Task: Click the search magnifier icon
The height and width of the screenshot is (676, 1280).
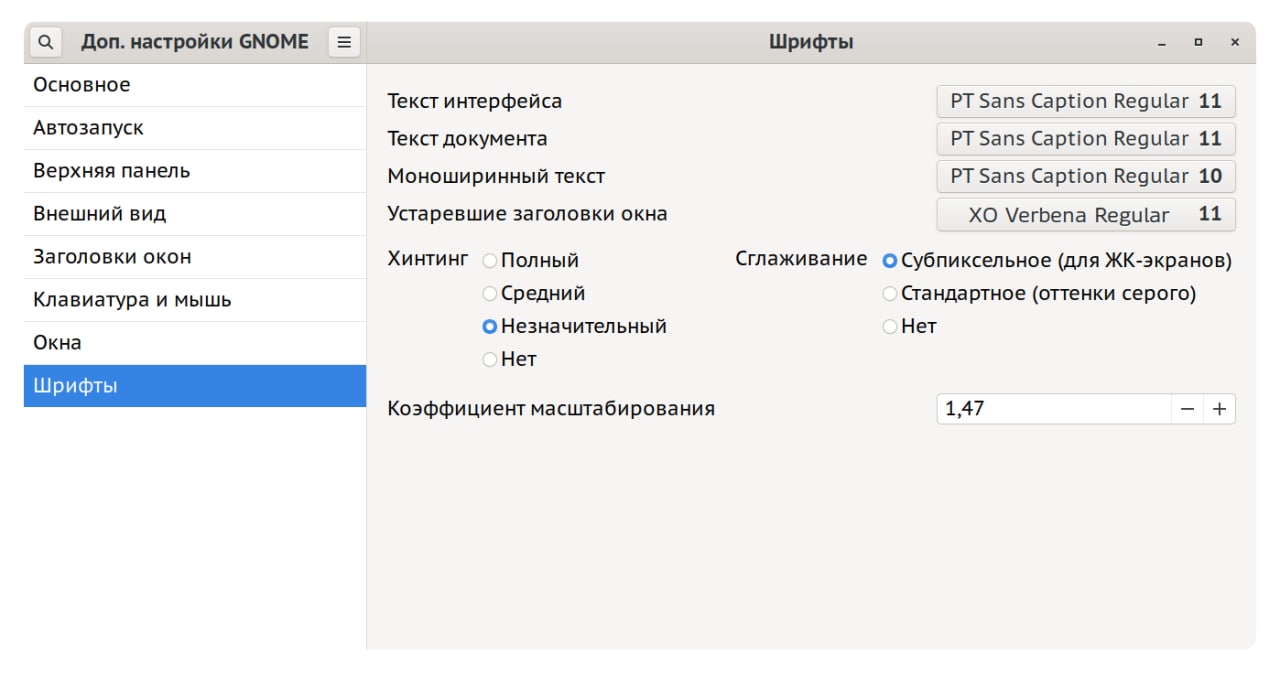Action: (x=46, y=42)
